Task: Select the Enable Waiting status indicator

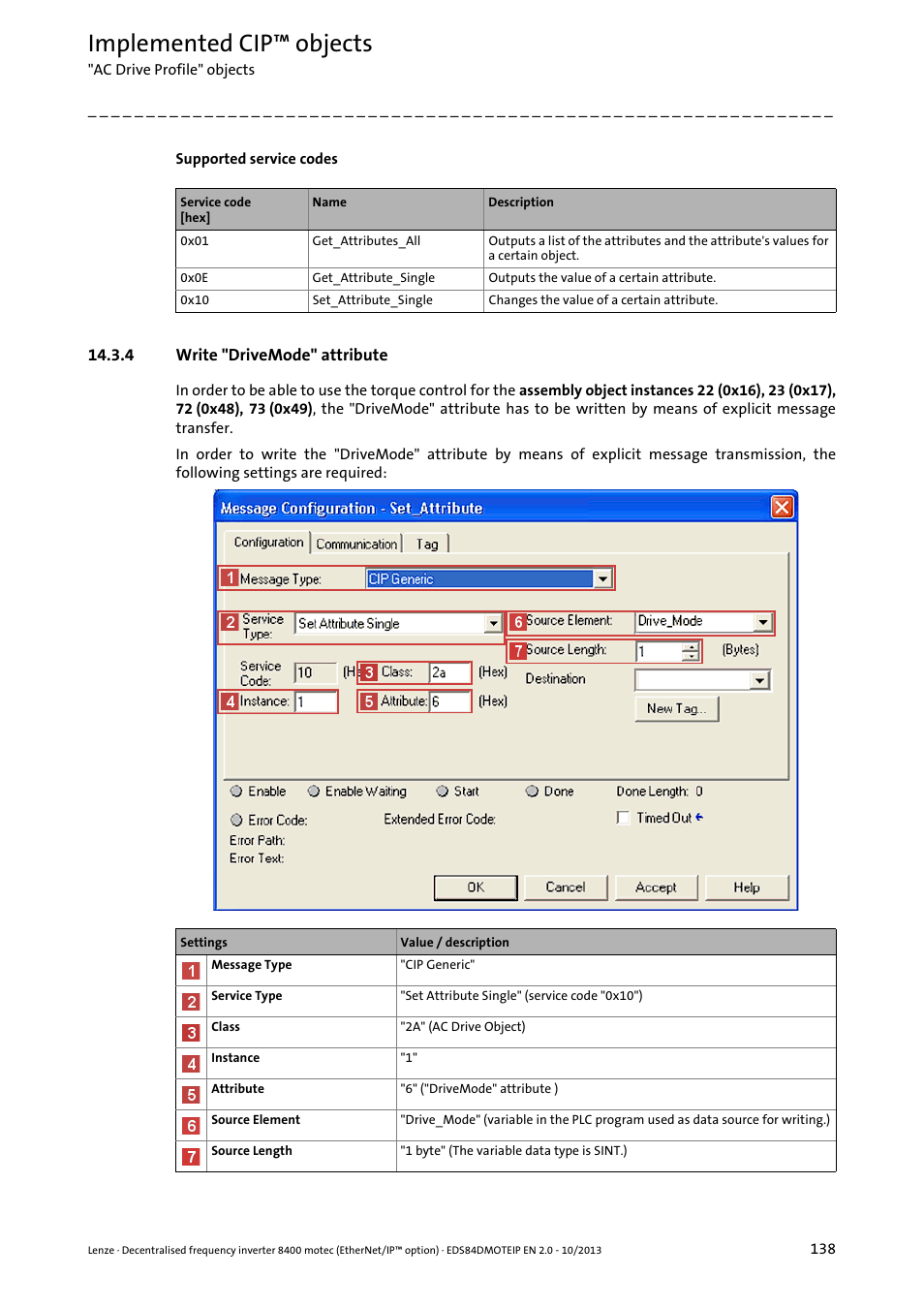Action: pyautogui.click(x=314, y=792)
